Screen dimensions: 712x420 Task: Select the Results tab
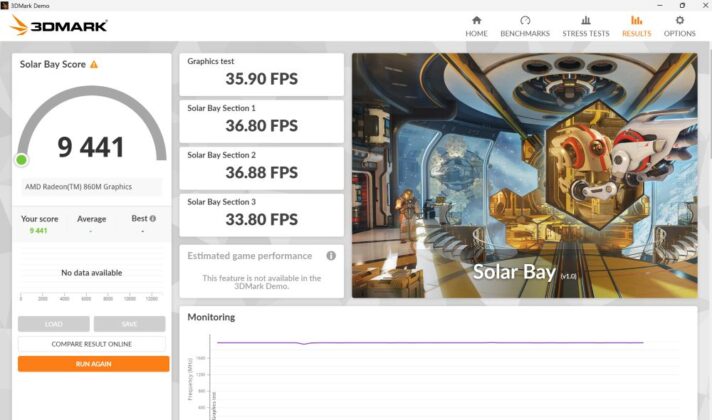pyautogui.click(x=636, y=26)
